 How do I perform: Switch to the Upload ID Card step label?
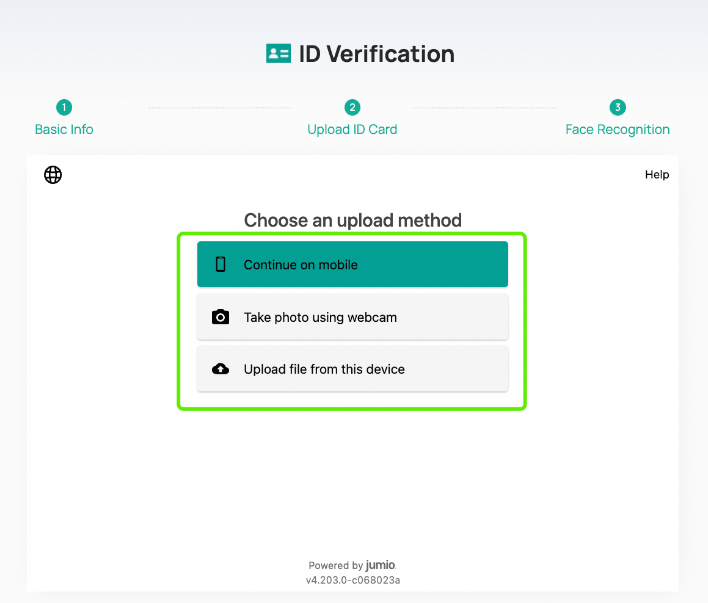click(x=352, y=130)
